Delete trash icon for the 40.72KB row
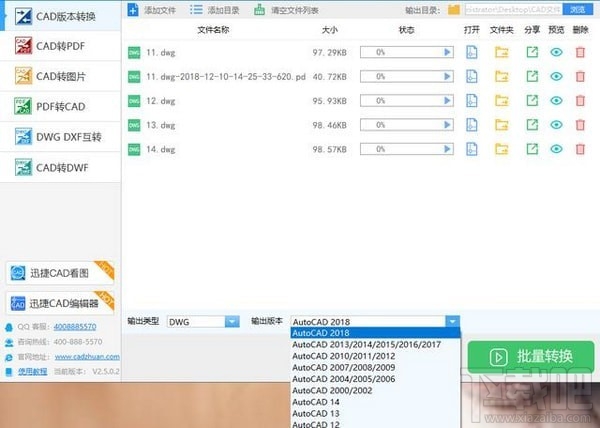The image size is (600, 428). coord(580,76)
